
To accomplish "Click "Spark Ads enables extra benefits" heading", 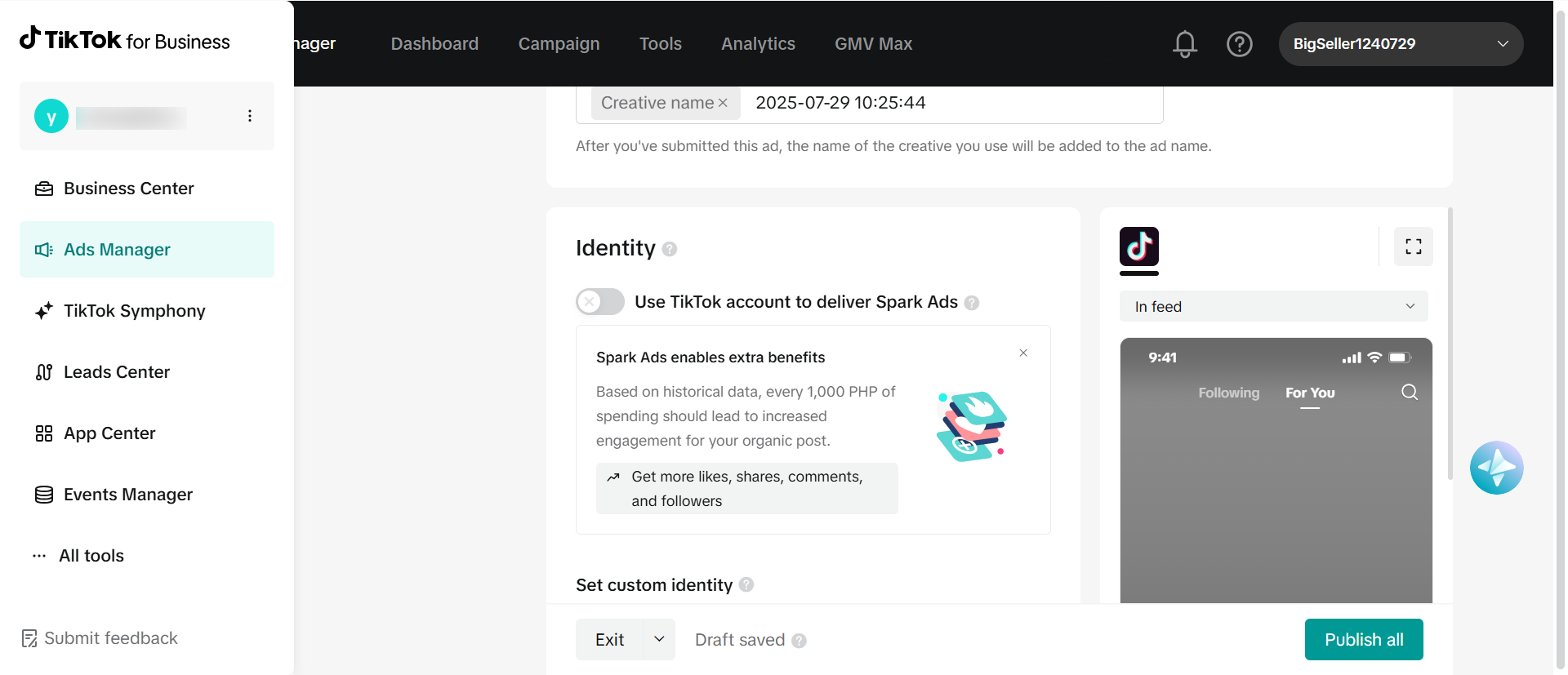I will (x=710, y=357).
